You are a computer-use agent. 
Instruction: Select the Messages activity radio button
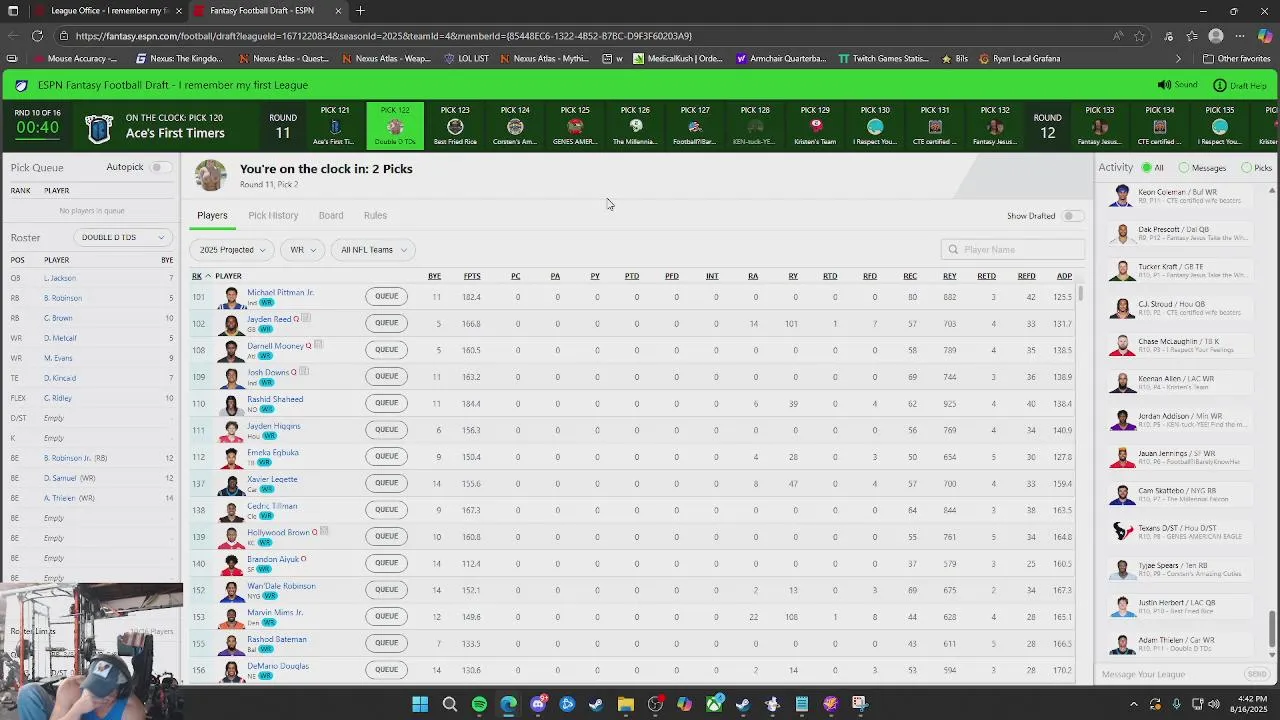pos(1184,168)
